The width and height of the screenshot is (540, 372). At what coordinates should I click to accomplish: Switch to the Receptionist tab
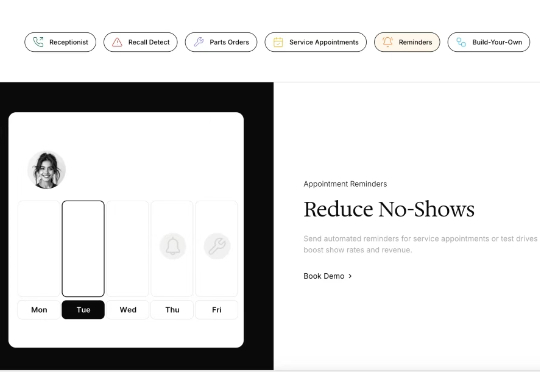(x=60, y=42)
